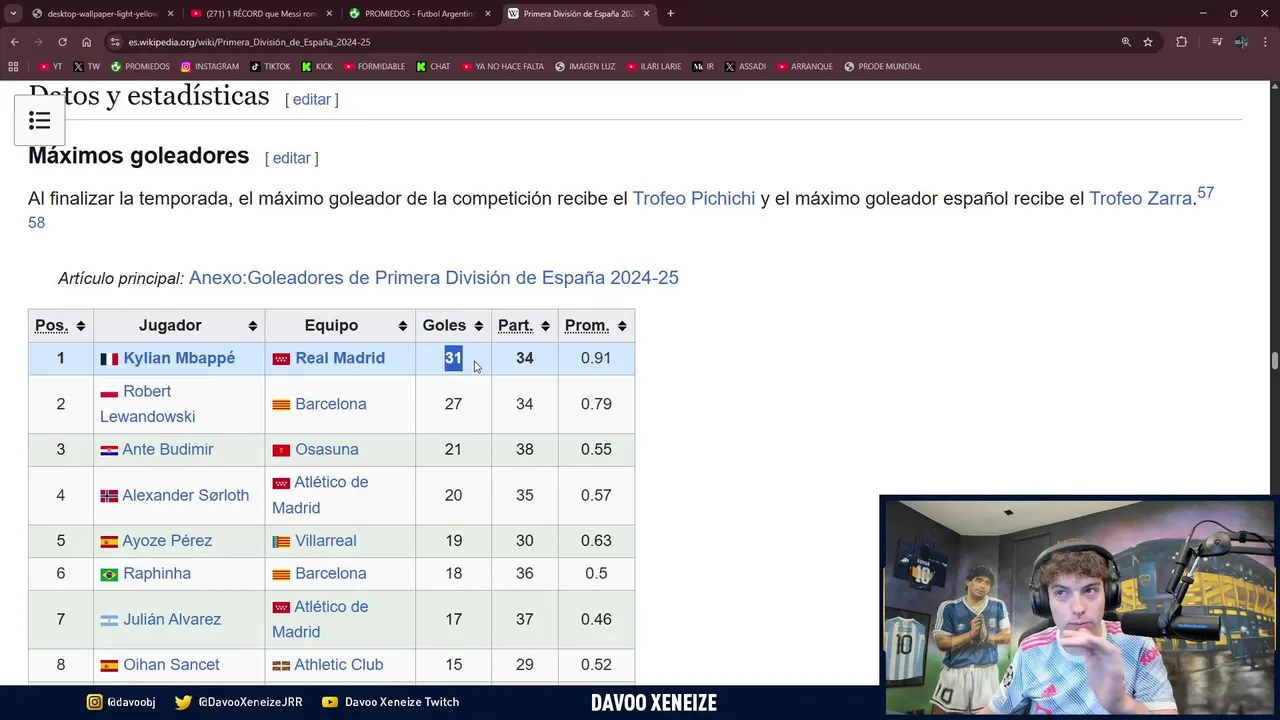Open the Extensions puzzle icon
1280x720 pixels.
click(1182, 42)
